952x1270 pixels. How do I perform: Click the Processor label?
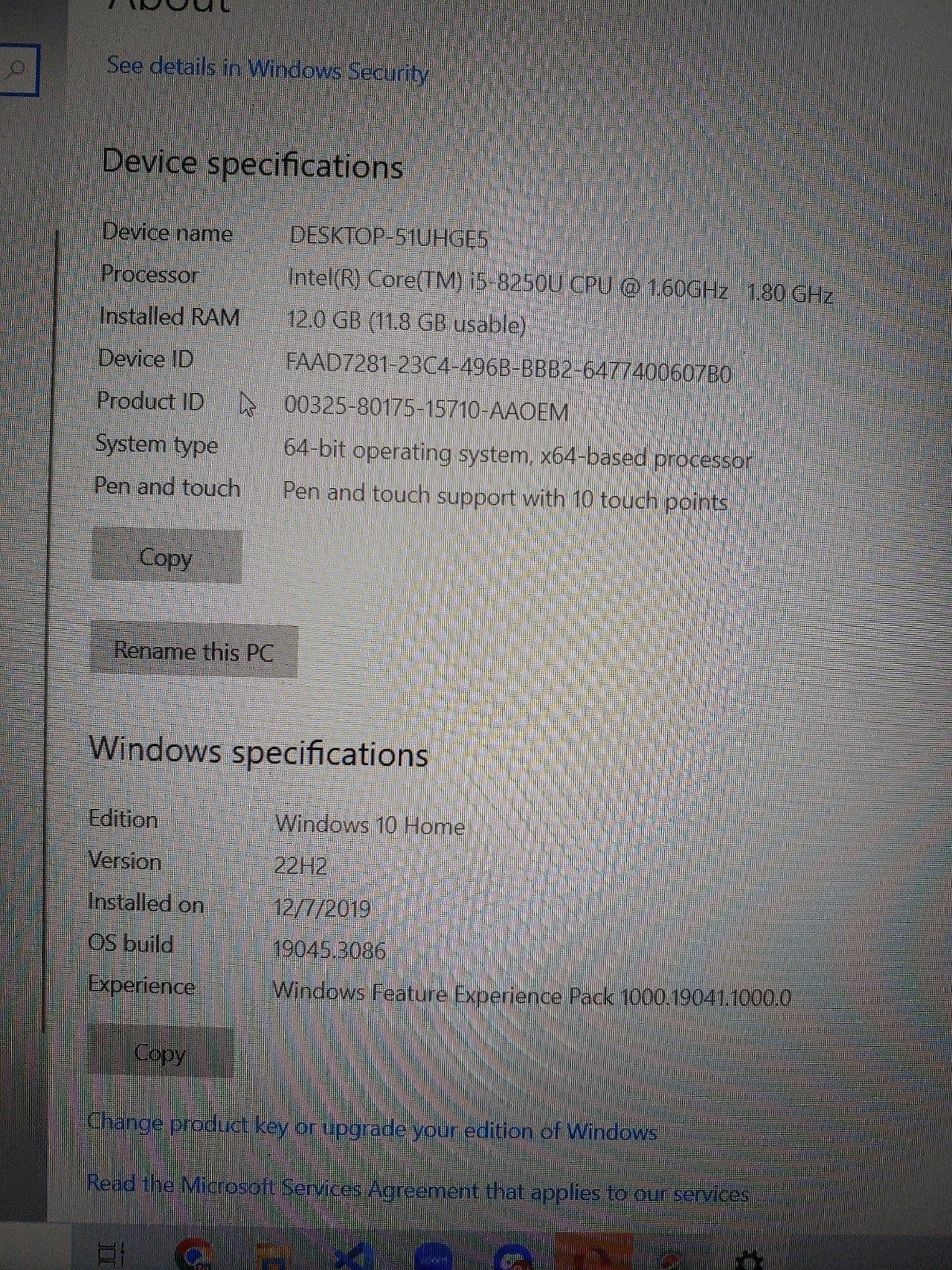click(150, 274)
